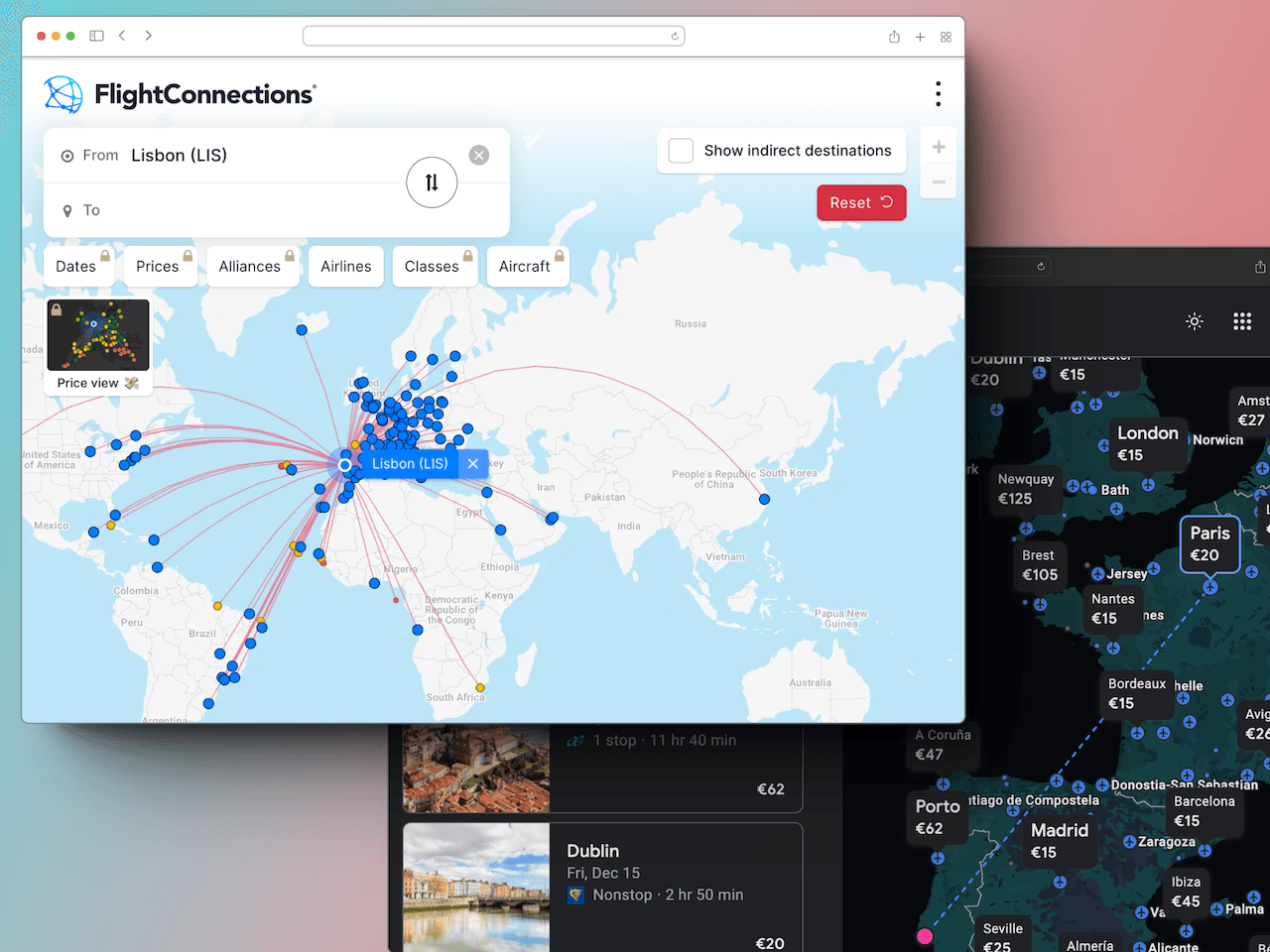Reload the page in the background window
The height and width of the screenshot is (952, 1270).
[x=1041, y=266]
